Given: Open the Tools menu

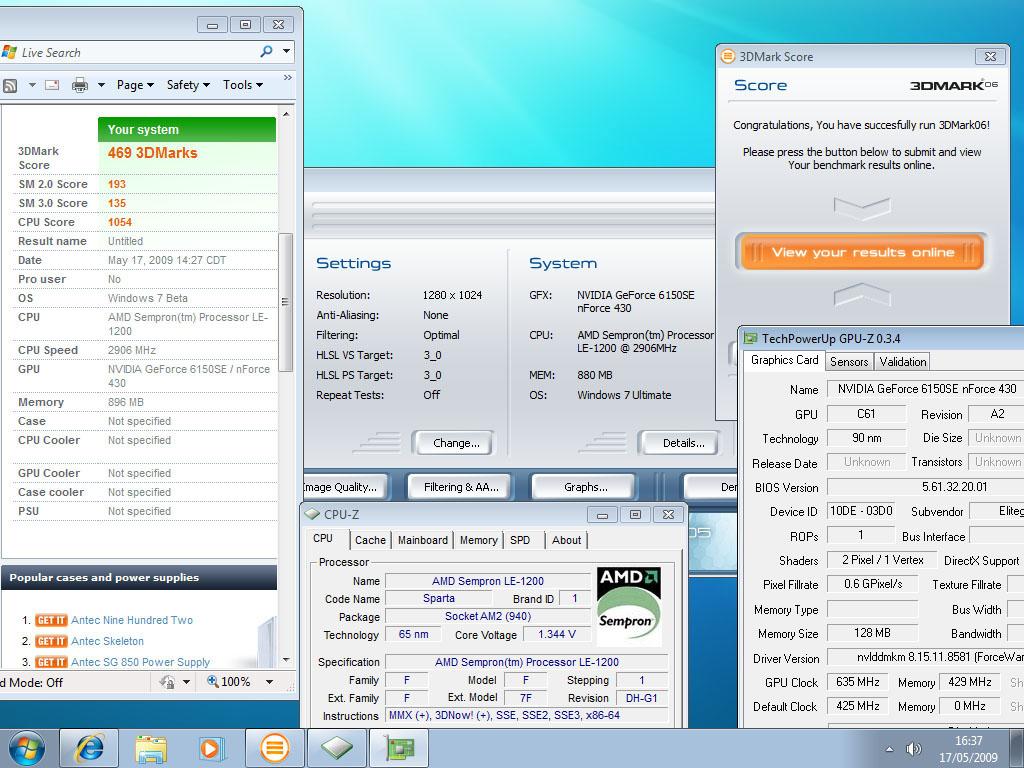Looking at the screenshot, I should 243,85.
